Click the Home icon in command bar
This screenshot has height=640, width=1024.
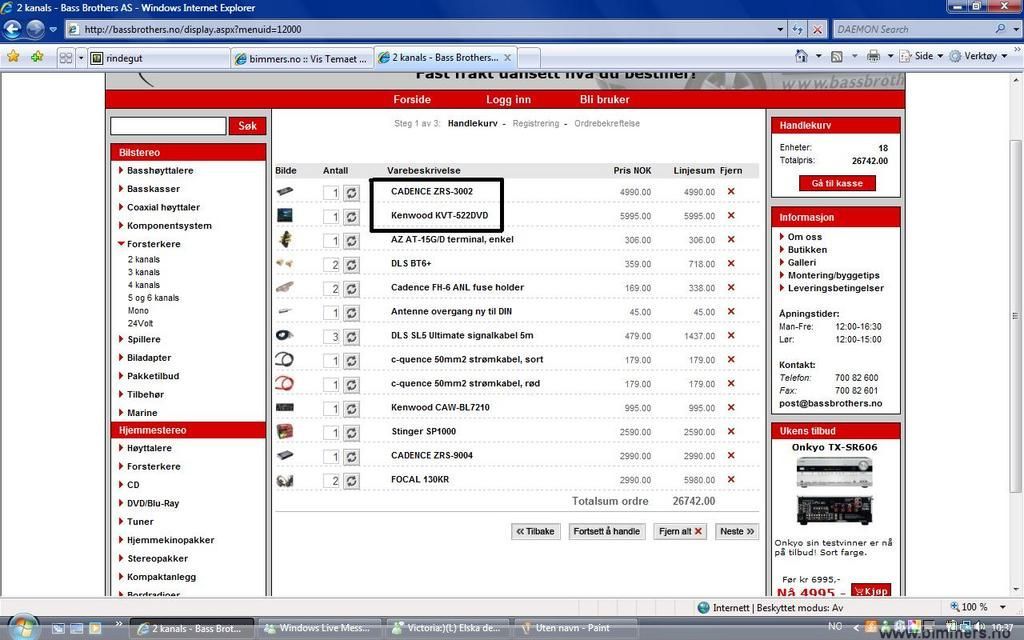click(801, 56)
